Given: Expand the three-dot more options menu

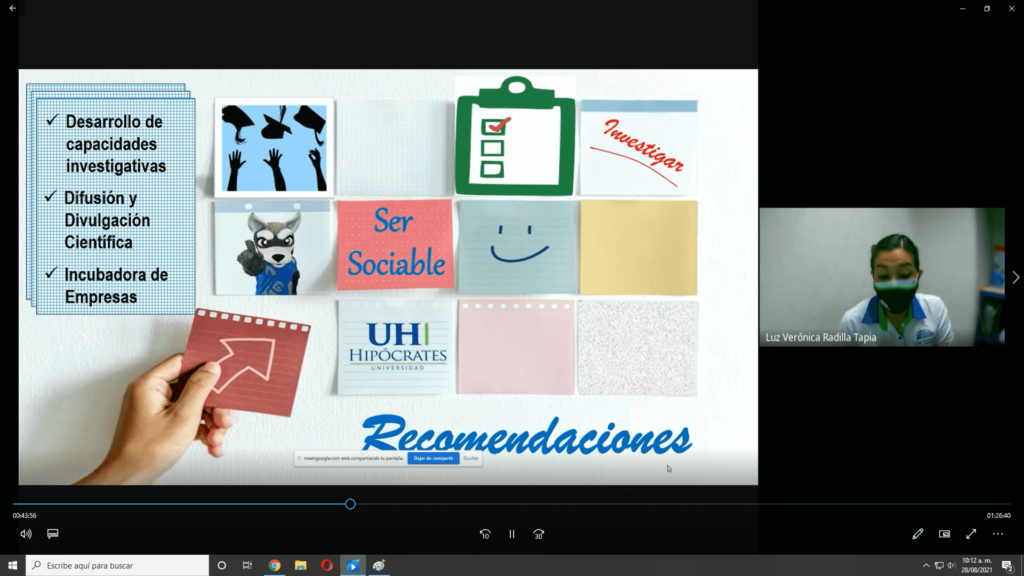Looking at the screenshot, I should coord(997,534).
